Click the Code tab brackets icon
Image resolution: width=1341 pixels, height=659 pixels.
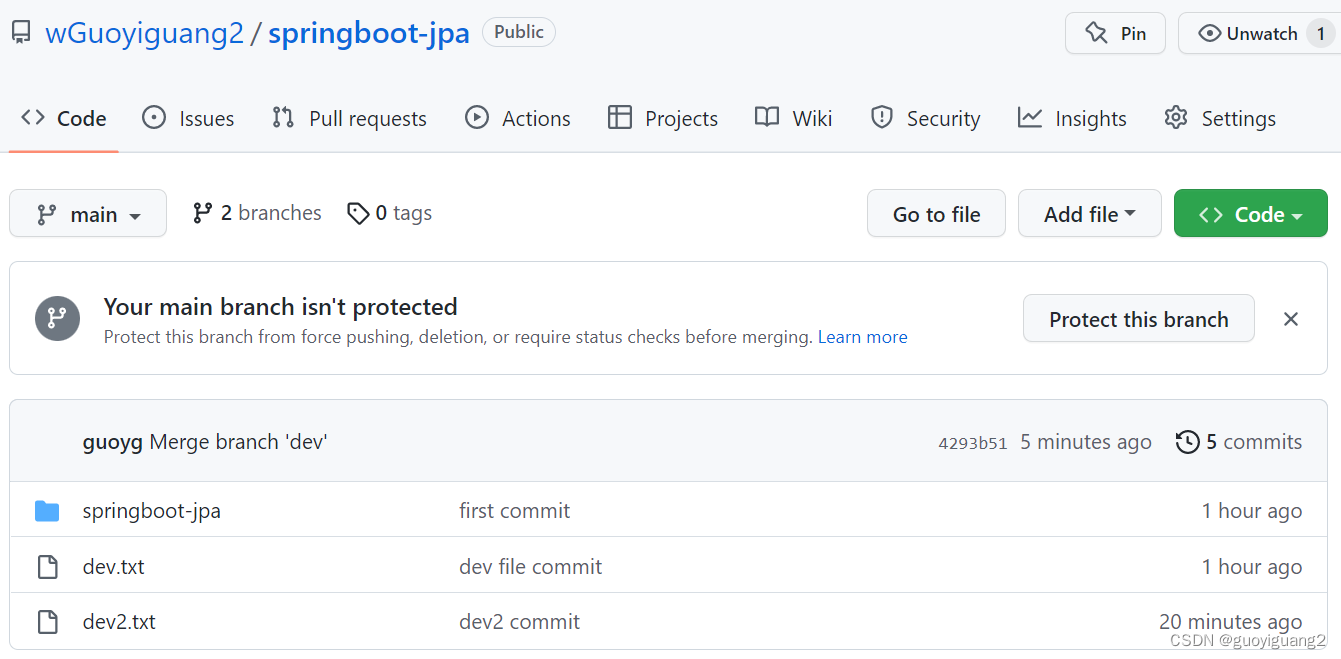(x=33, y=118)
